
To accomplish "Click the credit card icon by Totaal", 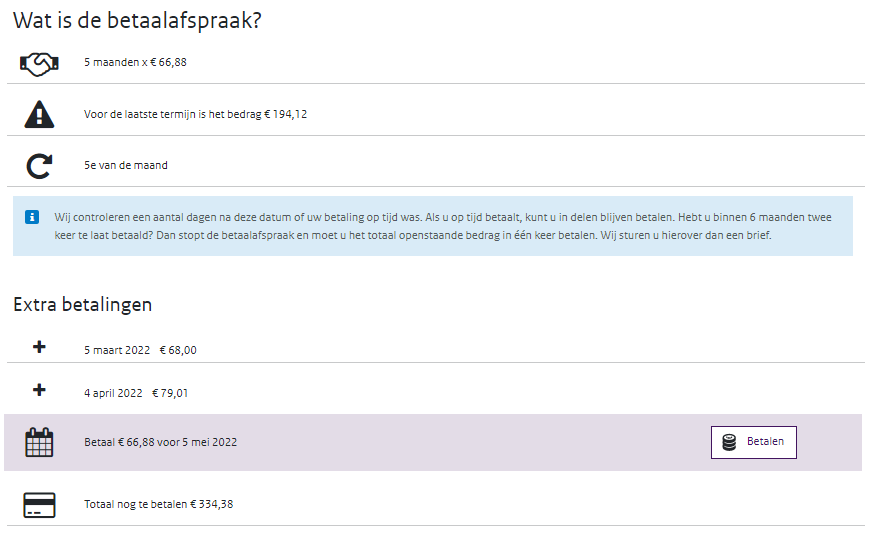I will coord(39,505).
